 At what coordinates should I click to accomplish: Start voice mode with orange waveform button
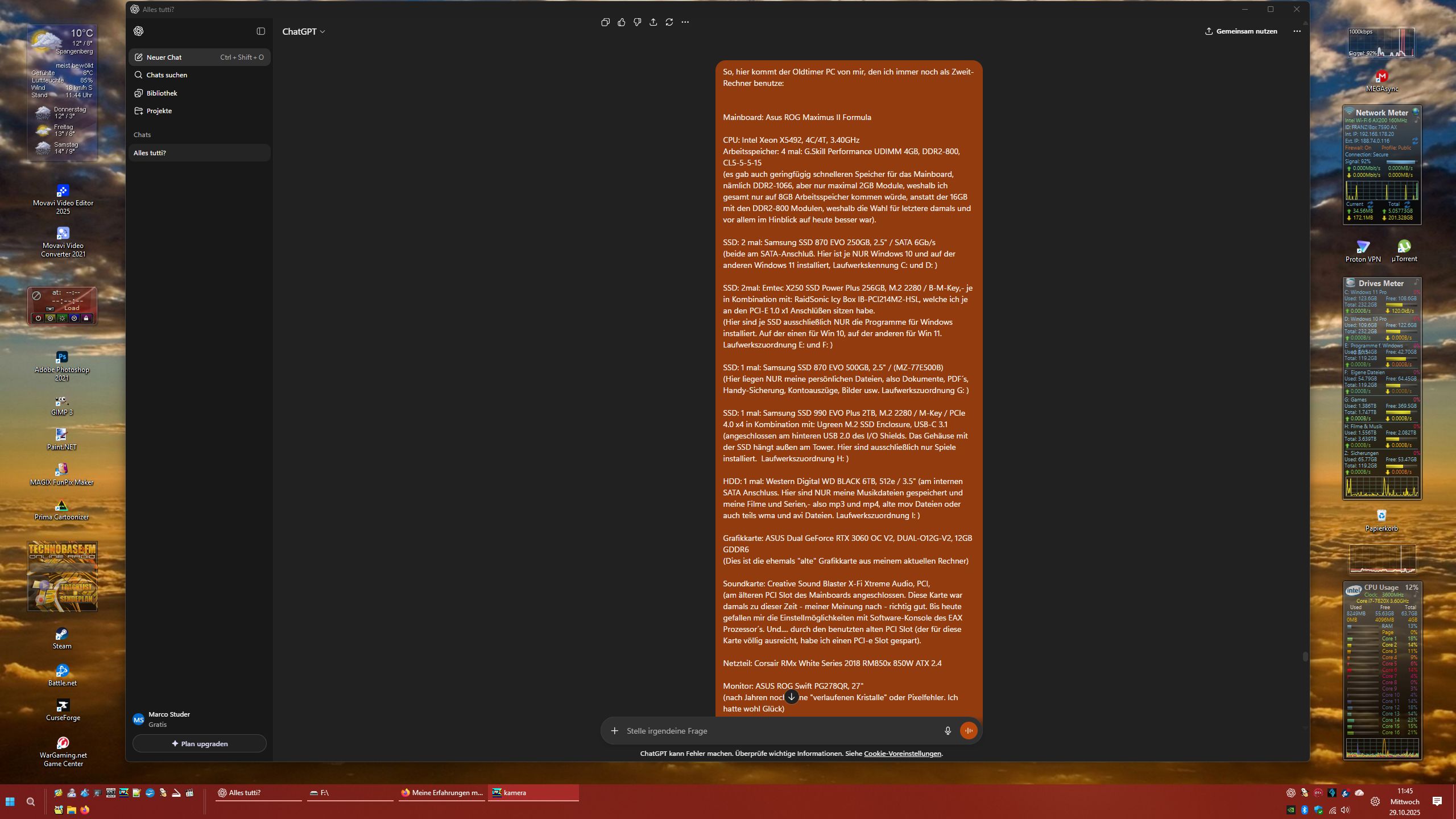pyautogui.click(x=968, y=731)
